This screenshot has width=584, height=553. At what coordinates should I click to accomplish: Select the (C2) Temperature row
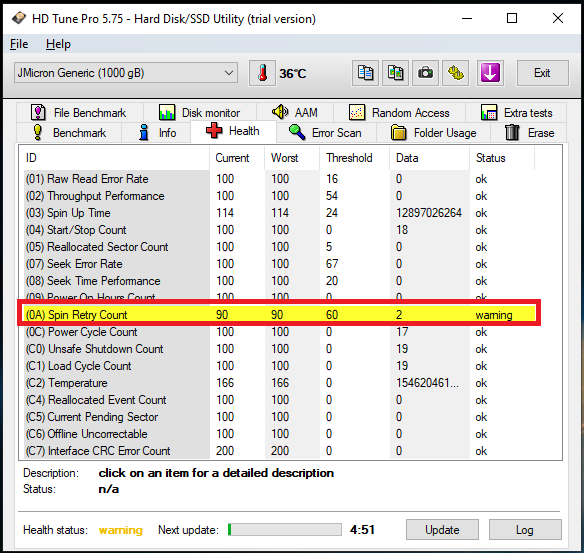click(279, 383)
